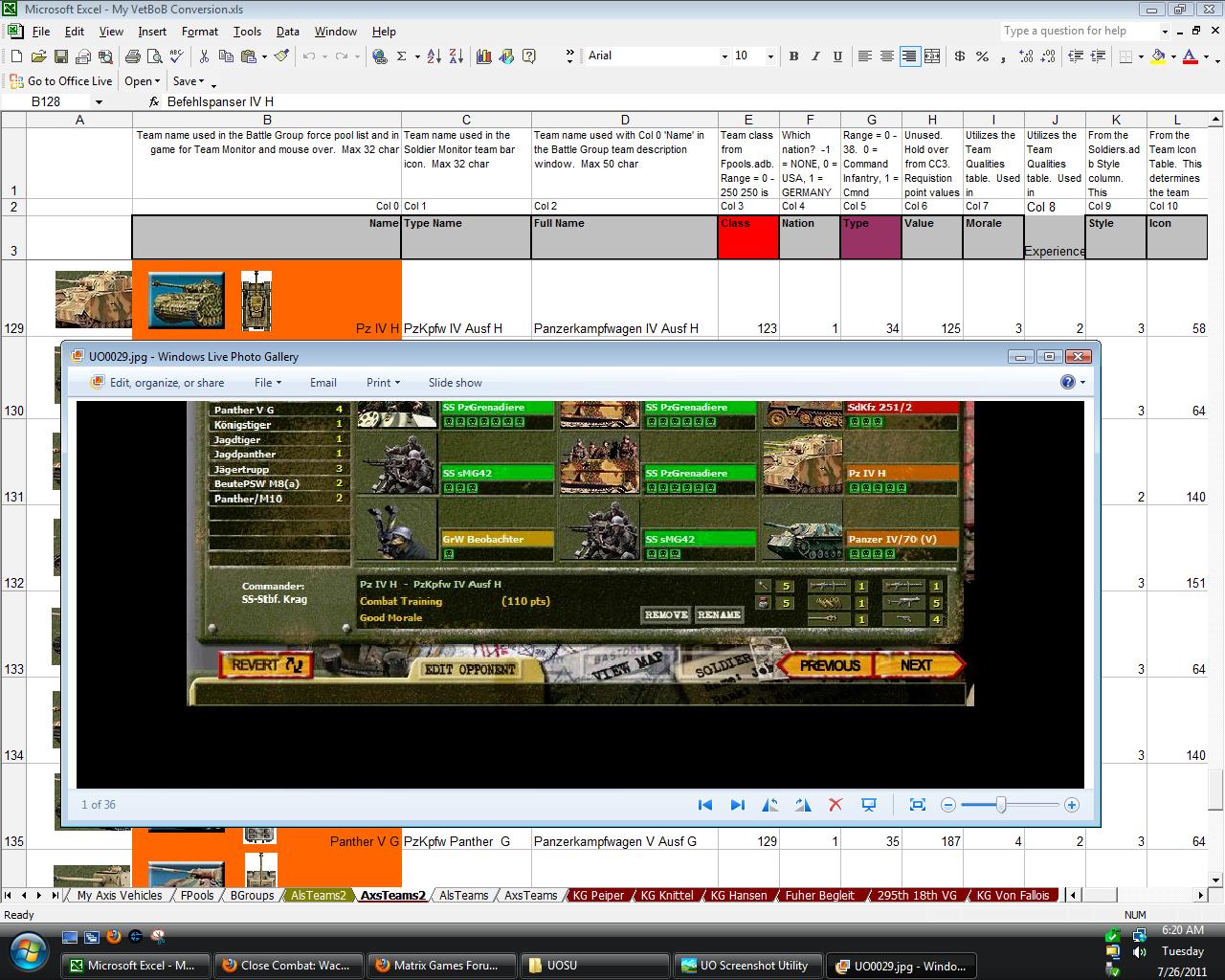Increase cell indent
The width and height of the screenshot is (1225, 980).
click(x=1098, y=56)
